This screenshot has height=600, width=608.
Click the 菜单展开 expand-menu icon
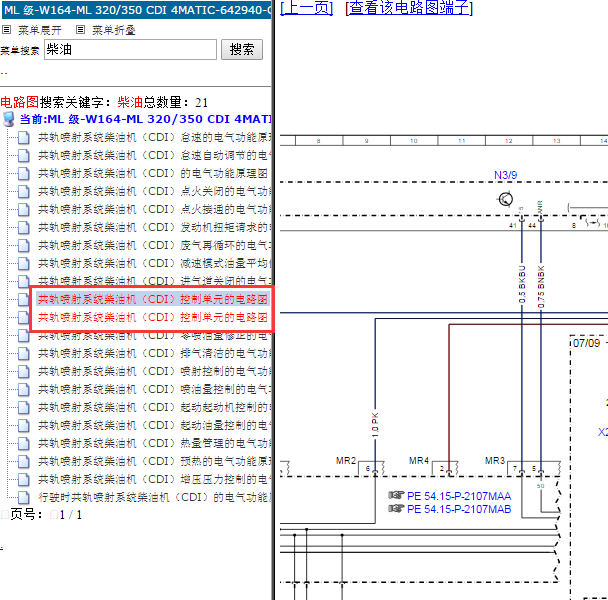click(x=7, y=29)
